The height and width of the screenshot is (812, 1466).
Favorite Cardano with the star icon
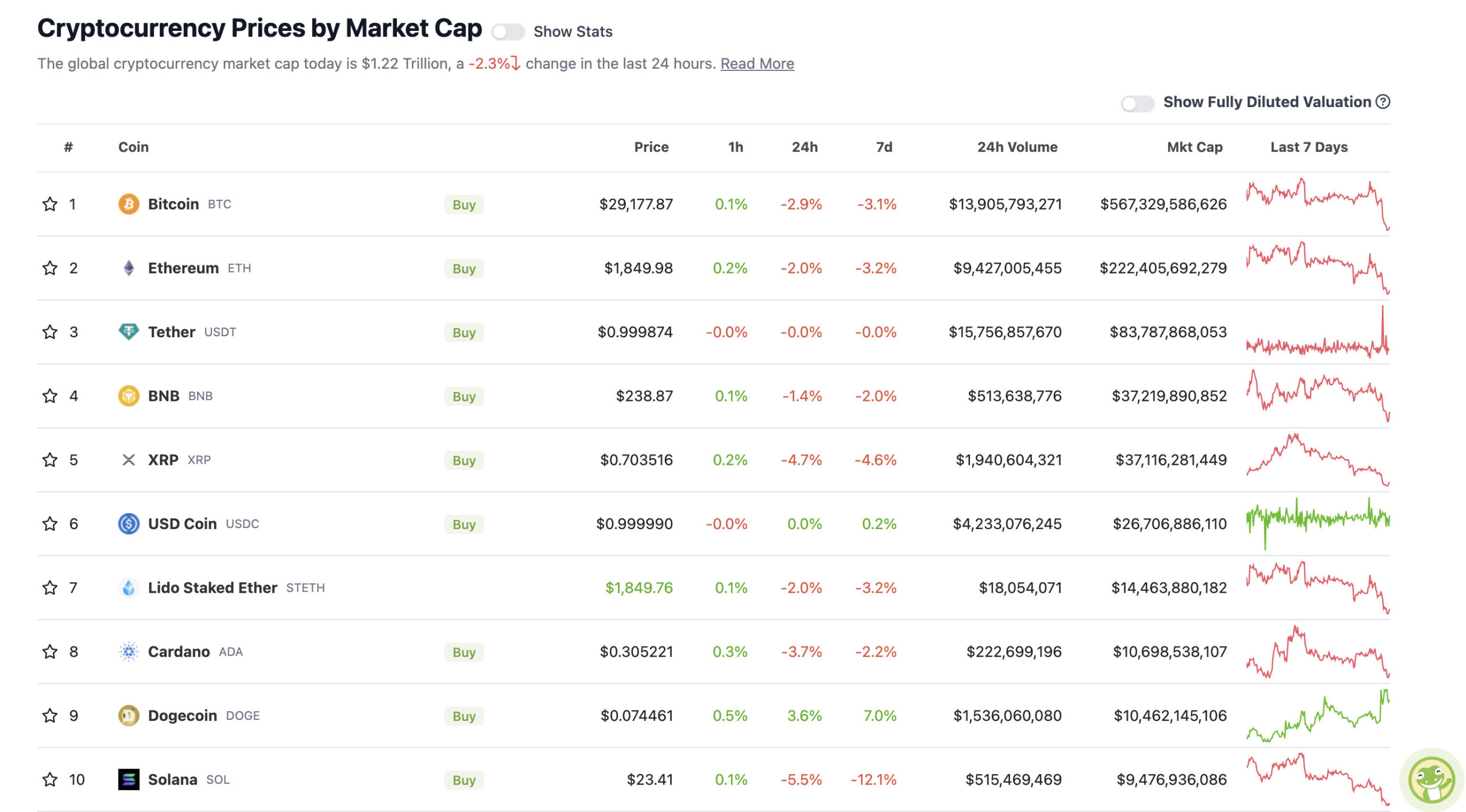tap(50, 652)
